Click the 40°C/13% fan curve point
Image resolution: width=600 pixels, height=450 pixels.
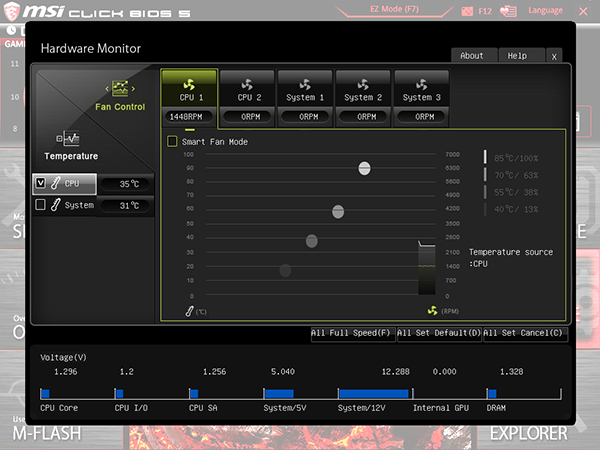285,270
